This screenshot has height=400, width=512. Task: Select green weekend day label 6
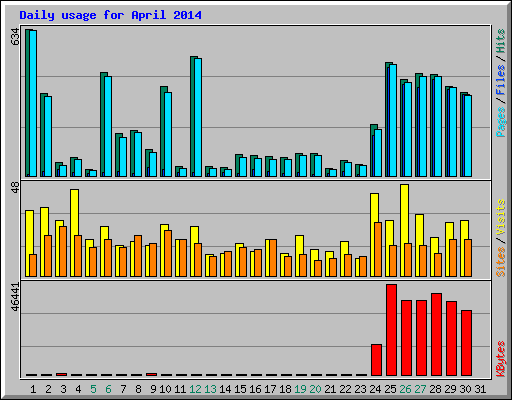click(x=108, y=389)
